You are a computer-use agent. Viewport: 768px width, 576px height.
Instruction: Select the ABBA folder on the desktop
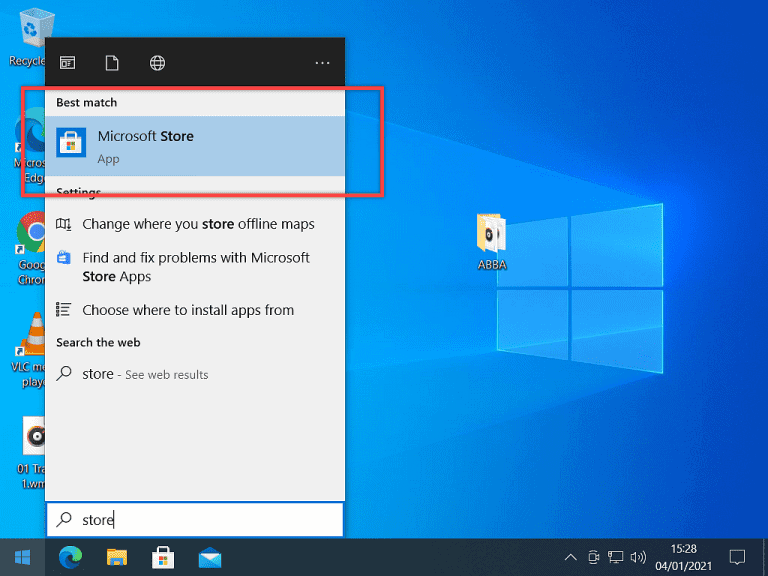pos(492,242)
